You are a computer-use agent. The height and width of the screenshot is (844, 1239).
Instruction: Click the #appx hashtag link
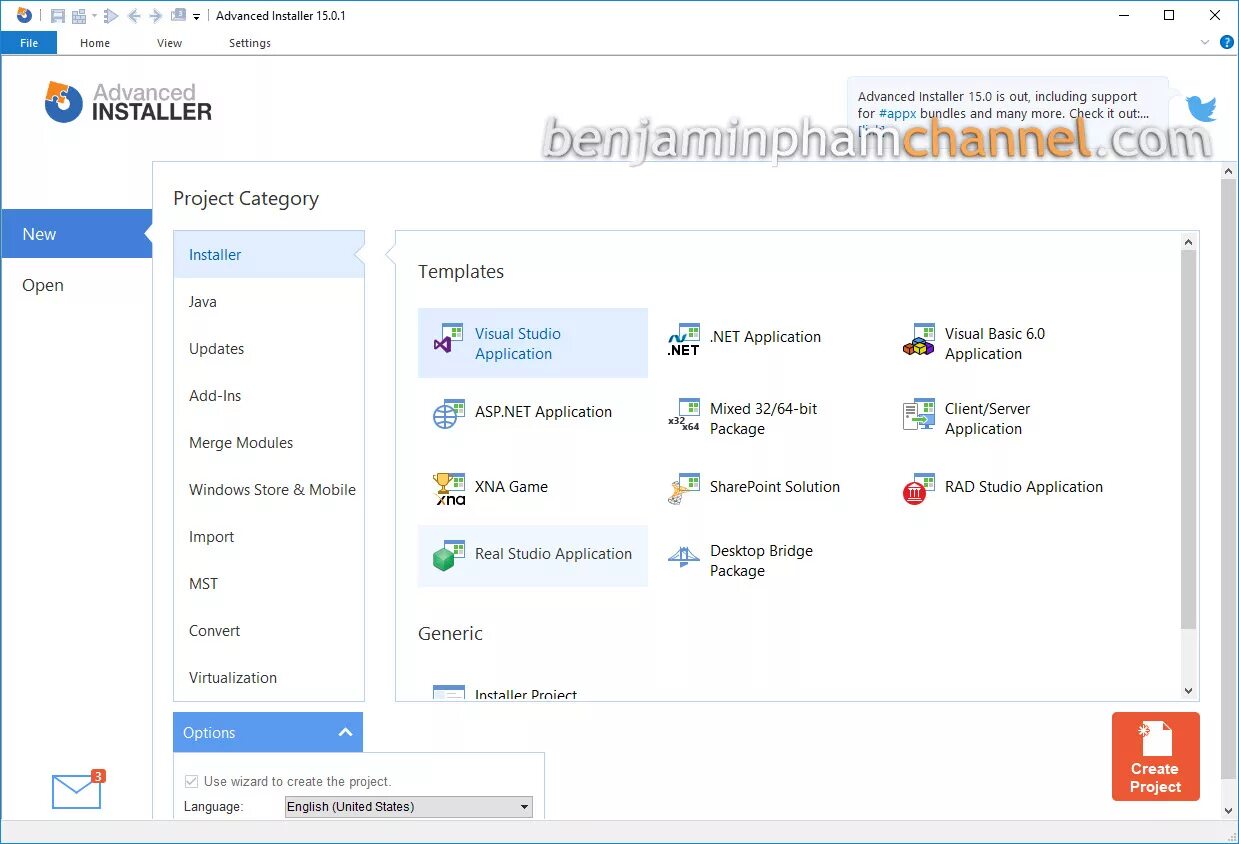[x=897, y=113]
